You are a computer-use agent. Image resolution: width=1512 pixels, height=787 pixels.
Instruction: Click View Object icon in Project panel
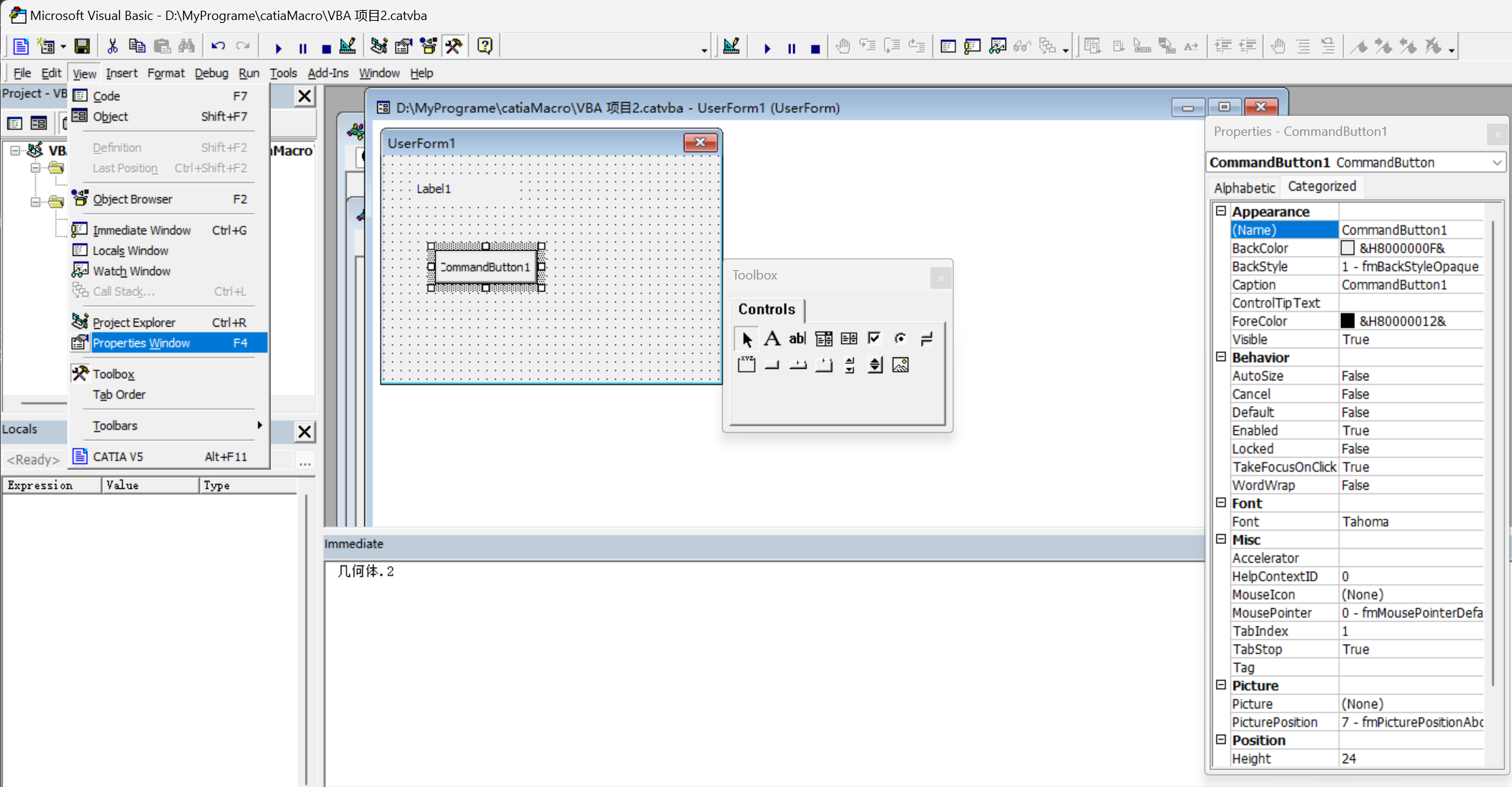pyautogui.click(x=39, y=123)
